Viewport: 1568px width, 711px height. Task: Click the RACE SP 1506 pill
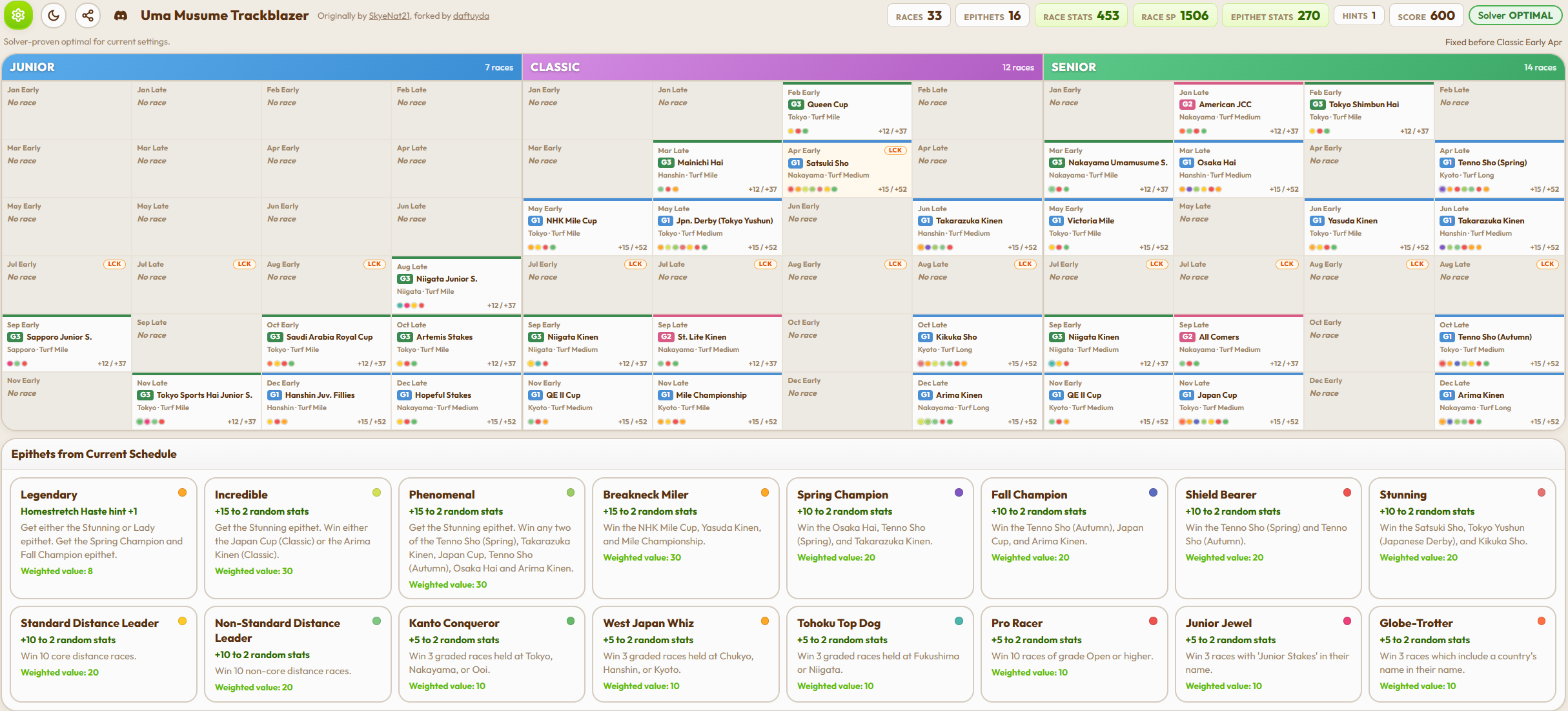[x=1175, y=15]
